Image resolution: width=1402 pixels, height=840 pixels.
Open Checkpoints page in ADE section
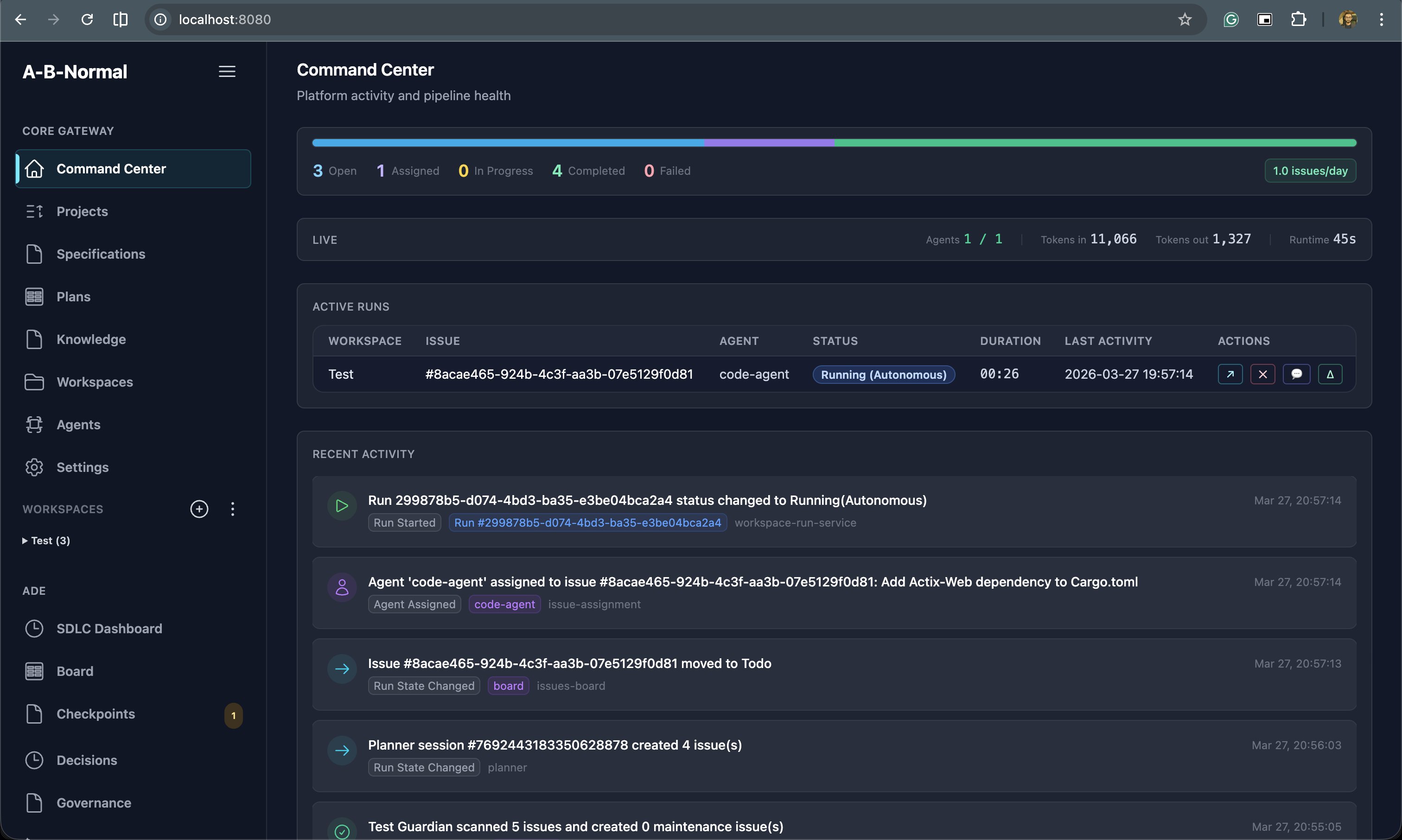96,714
